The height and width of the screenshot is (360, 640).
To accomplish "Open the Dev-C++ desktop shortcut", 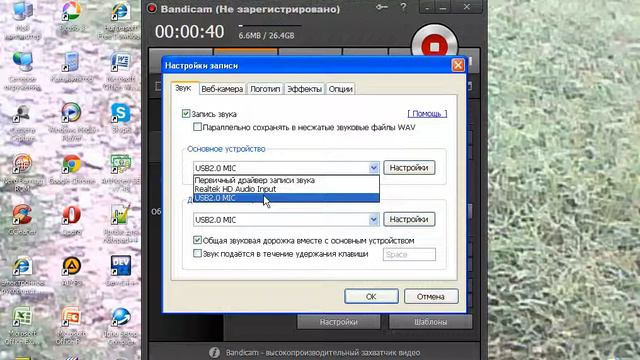I will (121, 266).
